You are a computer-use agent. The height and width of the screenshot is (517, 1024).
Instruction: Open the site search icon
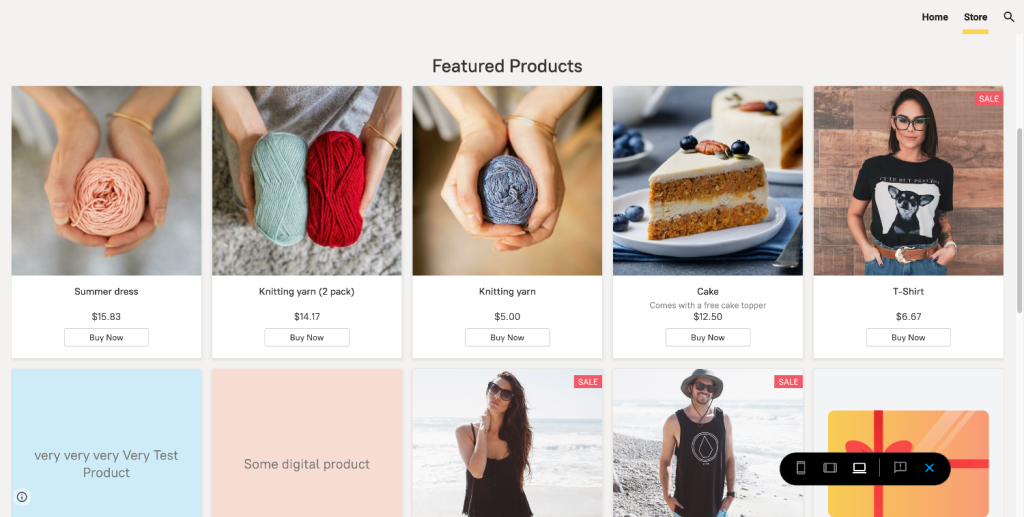[x=1009, y=17]
